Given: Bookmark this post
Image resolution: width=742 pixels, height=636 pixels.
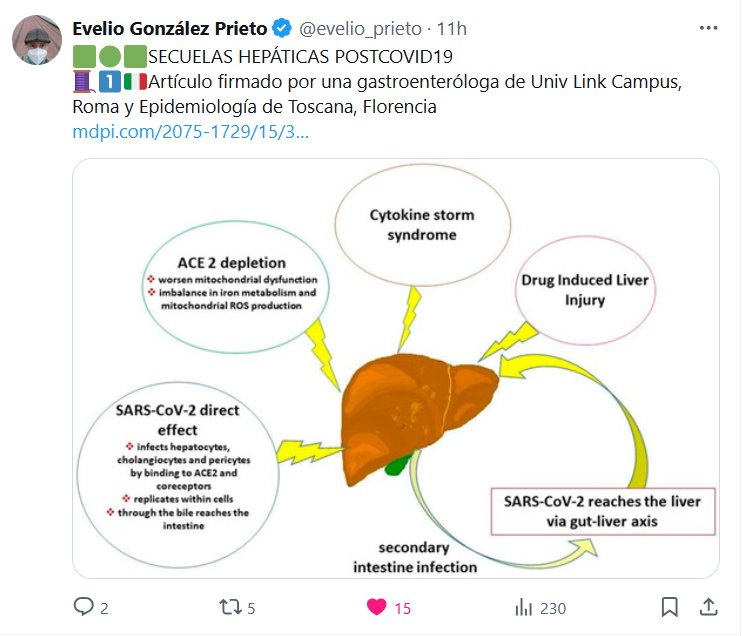Looking at the screenshot, I should click(670, 607).
